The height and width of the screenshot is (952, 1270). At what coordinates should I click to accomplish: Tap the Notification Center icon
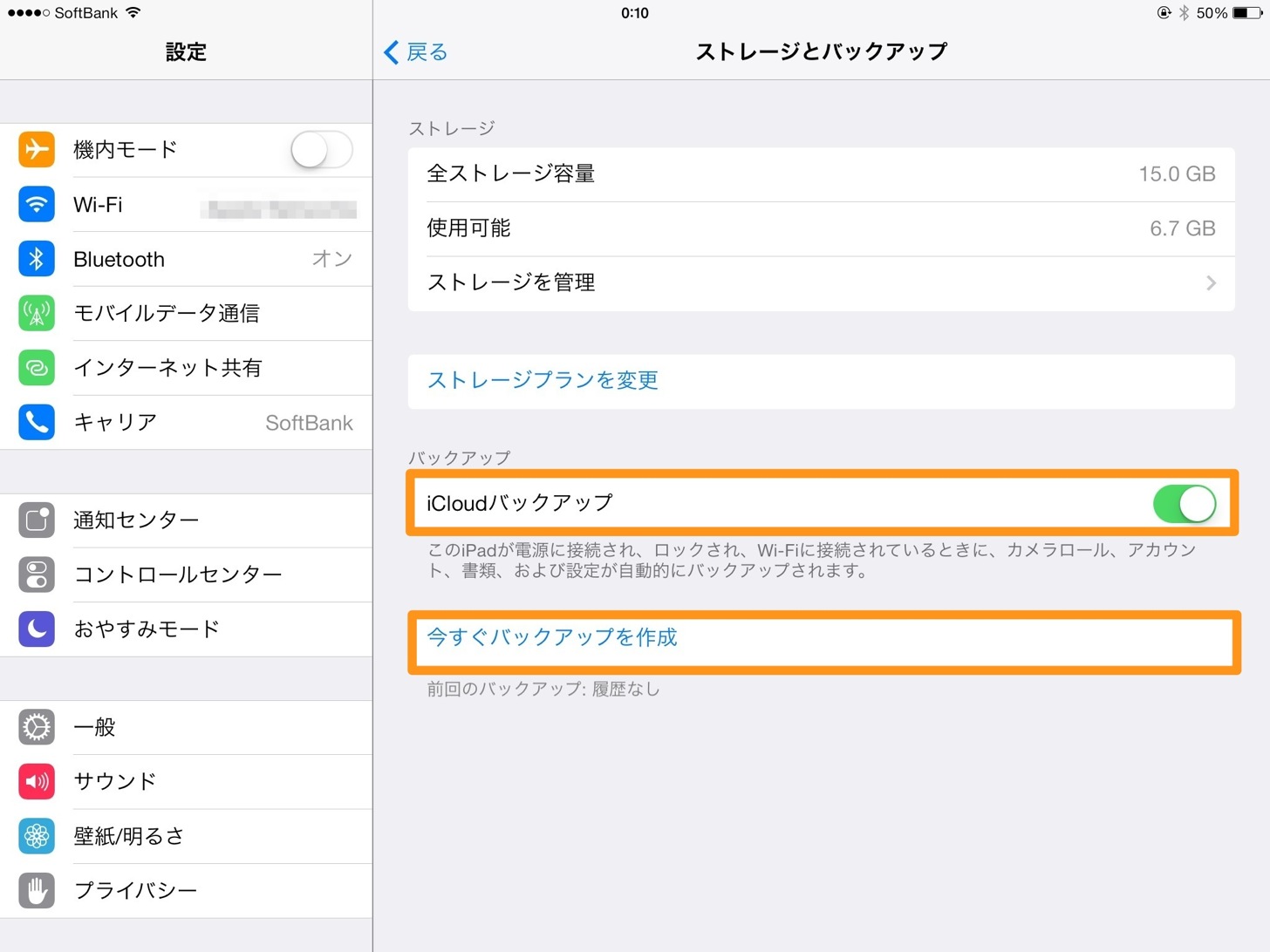37,520
